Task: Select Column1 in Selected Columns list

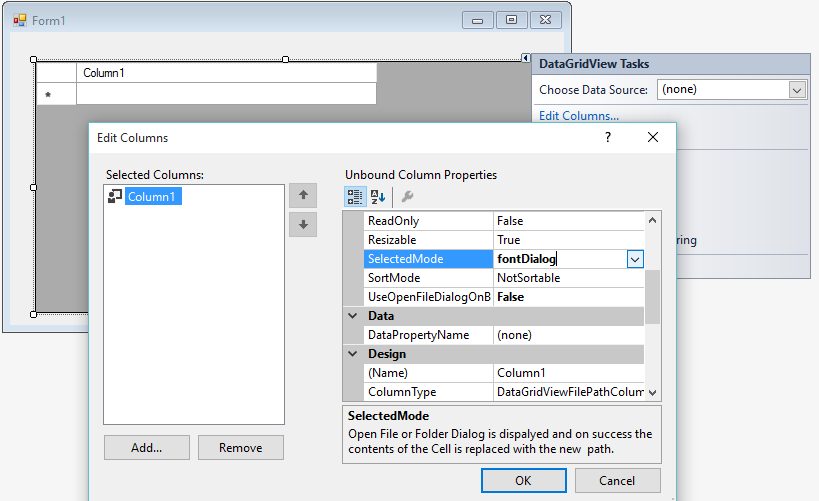Action: click(150, 197)
